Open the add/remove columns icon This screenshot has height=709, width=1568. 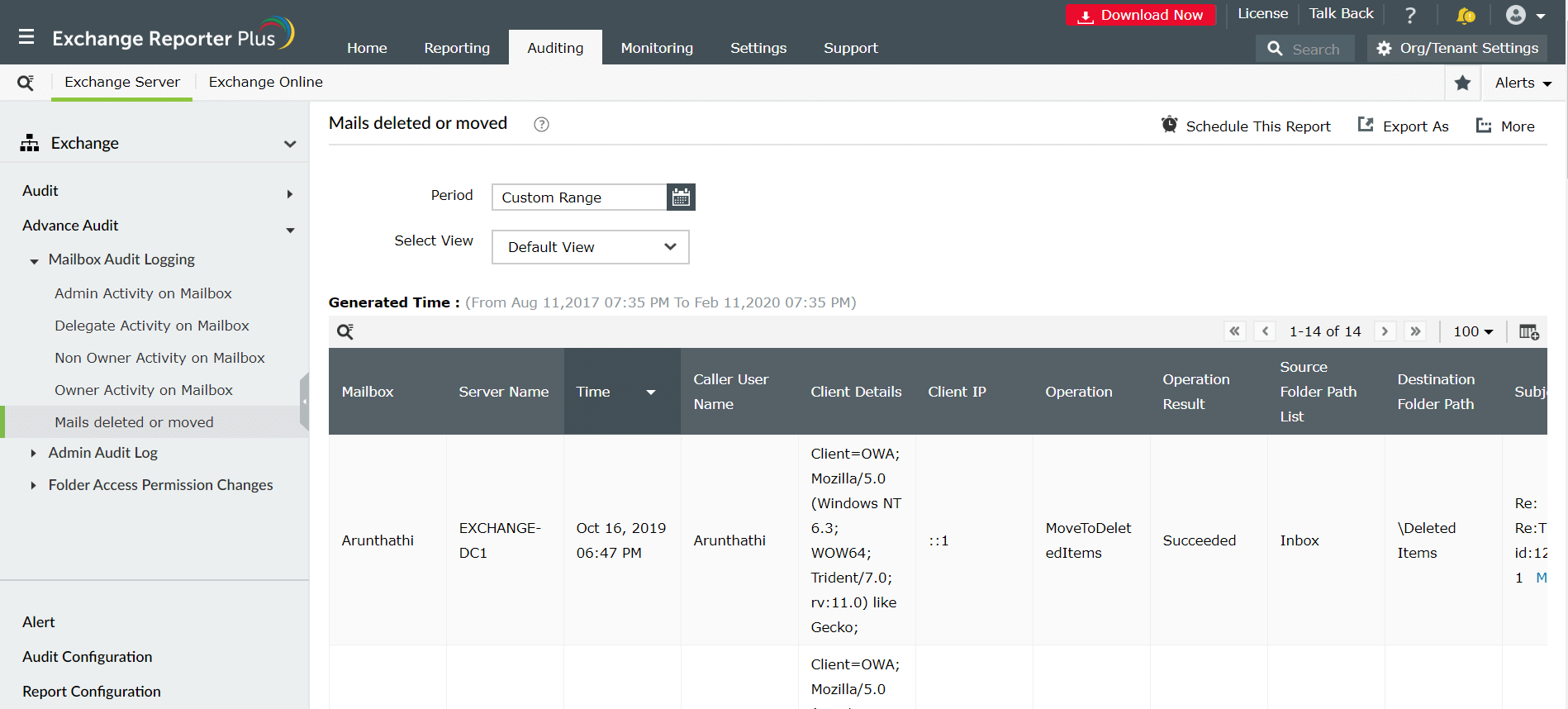[x=1529, y=331]
